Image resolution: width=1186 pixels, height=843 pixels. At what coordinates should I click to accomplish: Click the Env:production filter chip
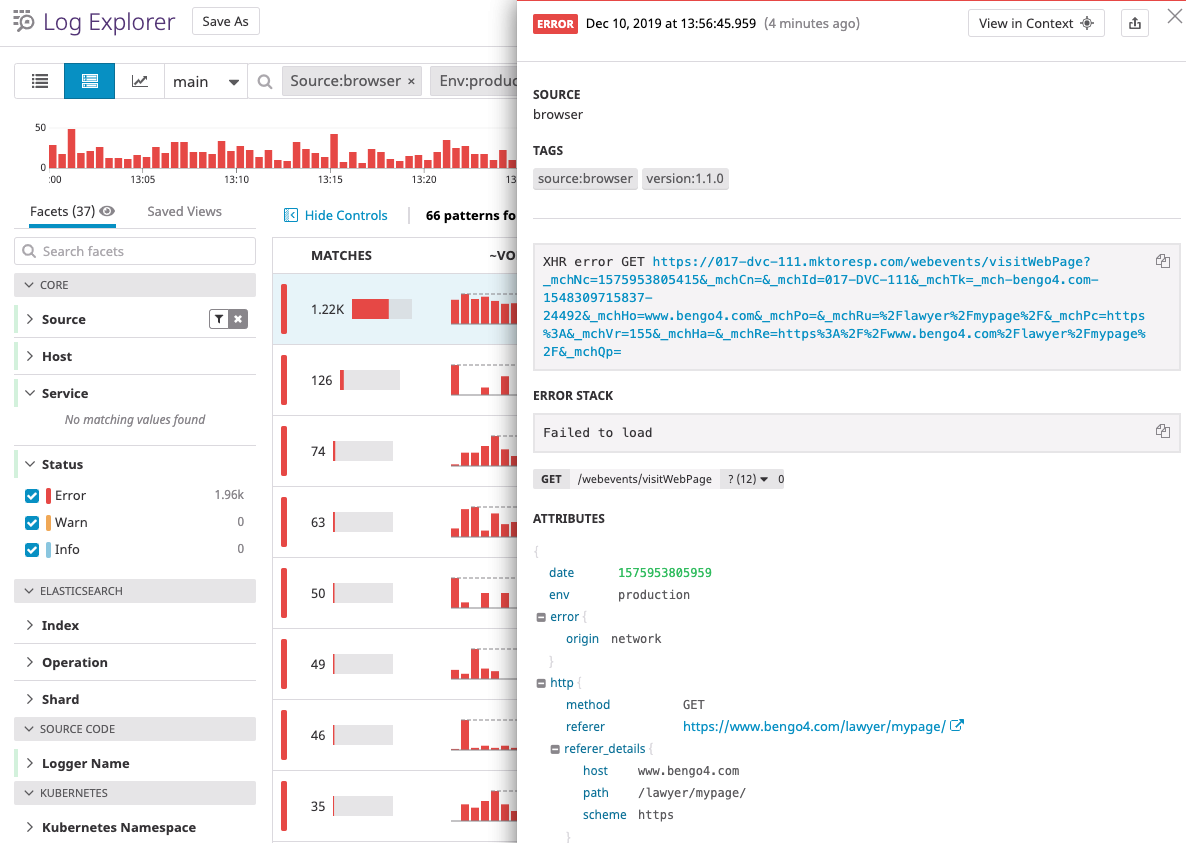click(474, 81)
